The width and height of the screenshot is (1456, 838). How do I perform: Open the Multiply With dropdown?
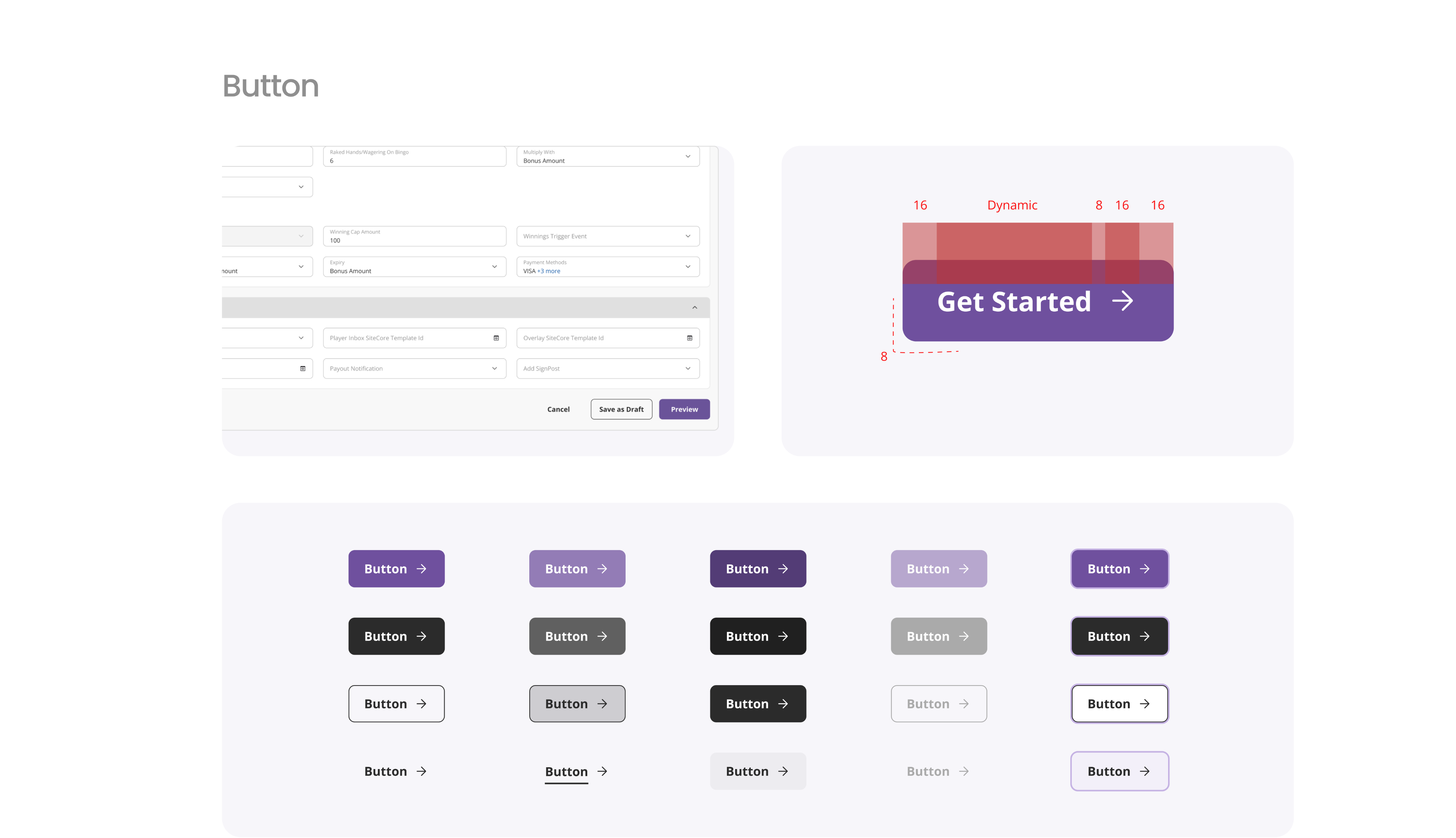688,157
